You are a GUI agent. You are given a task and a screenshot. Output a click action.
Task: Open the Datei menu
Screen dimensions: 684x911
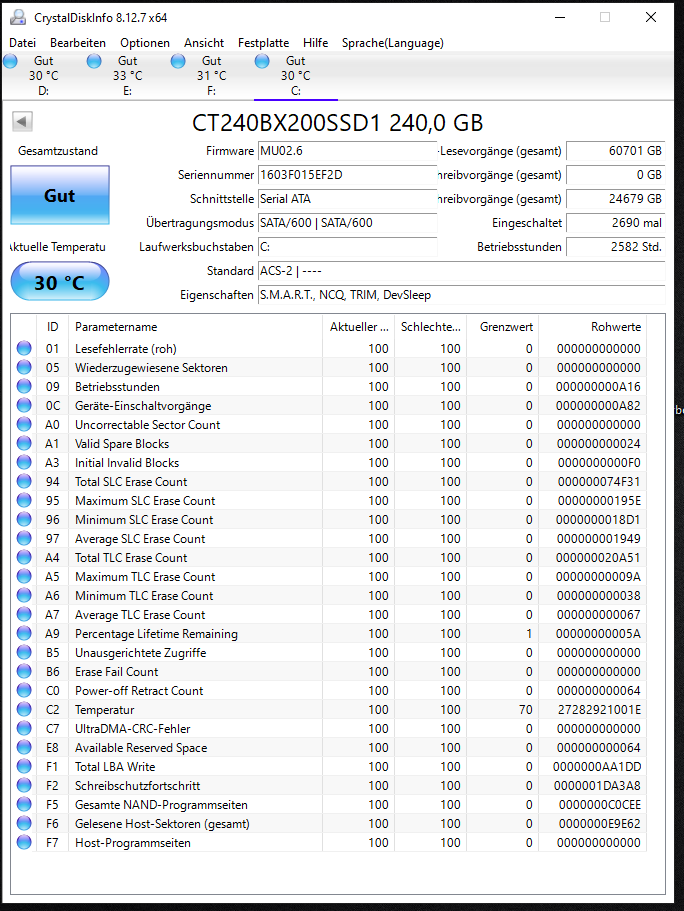click(23, 43)
